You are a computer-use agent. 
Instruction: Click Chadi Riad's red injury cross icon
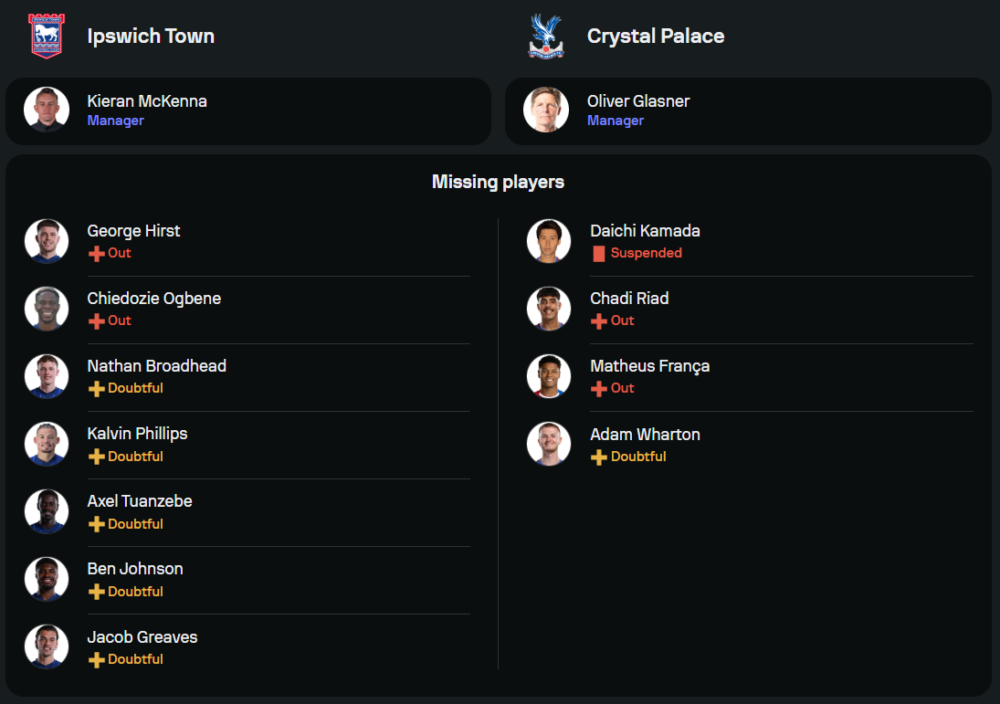(x=599, y=321)
